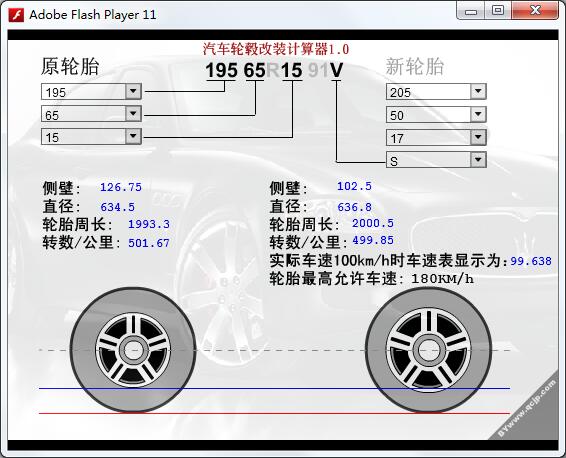Screen dimensions: 566x458
Task: Expand the original aspect ratio dropdown showing 65
Action: click(91, 114)
